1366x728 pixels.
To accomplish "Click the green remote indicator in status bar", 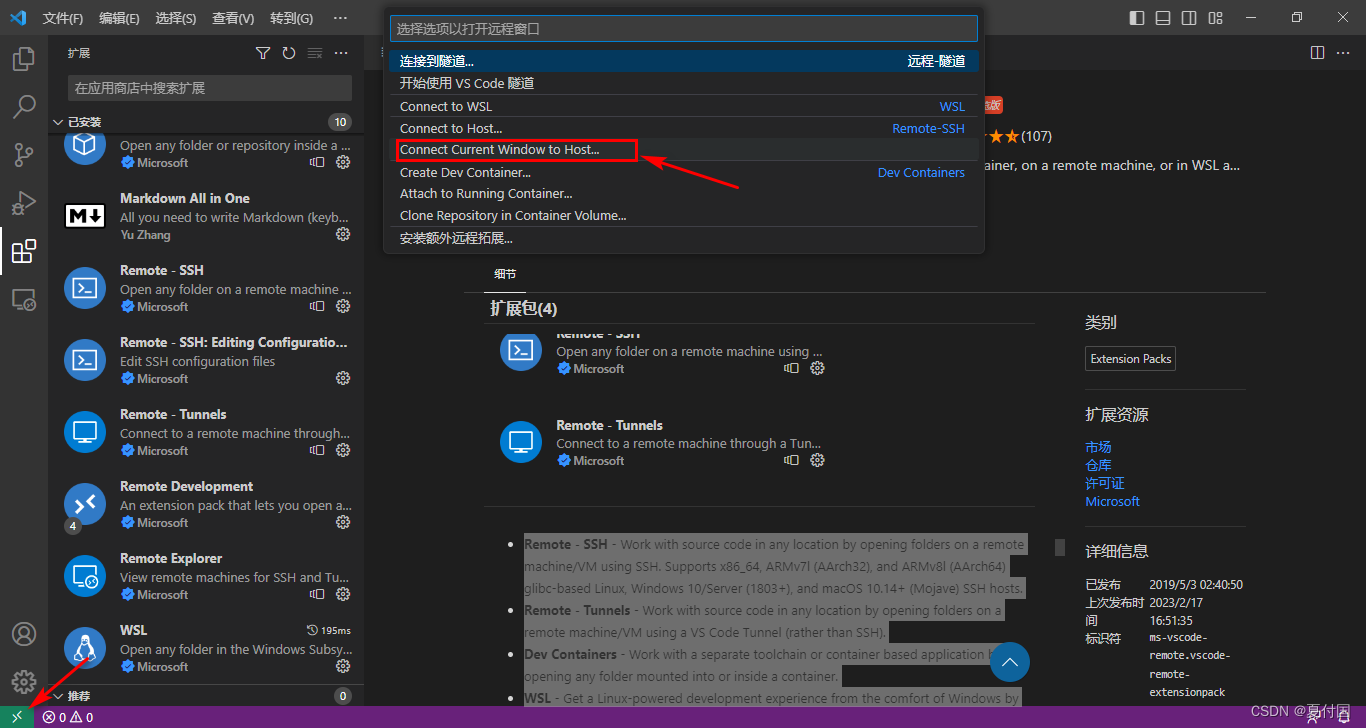I will tap(17, 717).
